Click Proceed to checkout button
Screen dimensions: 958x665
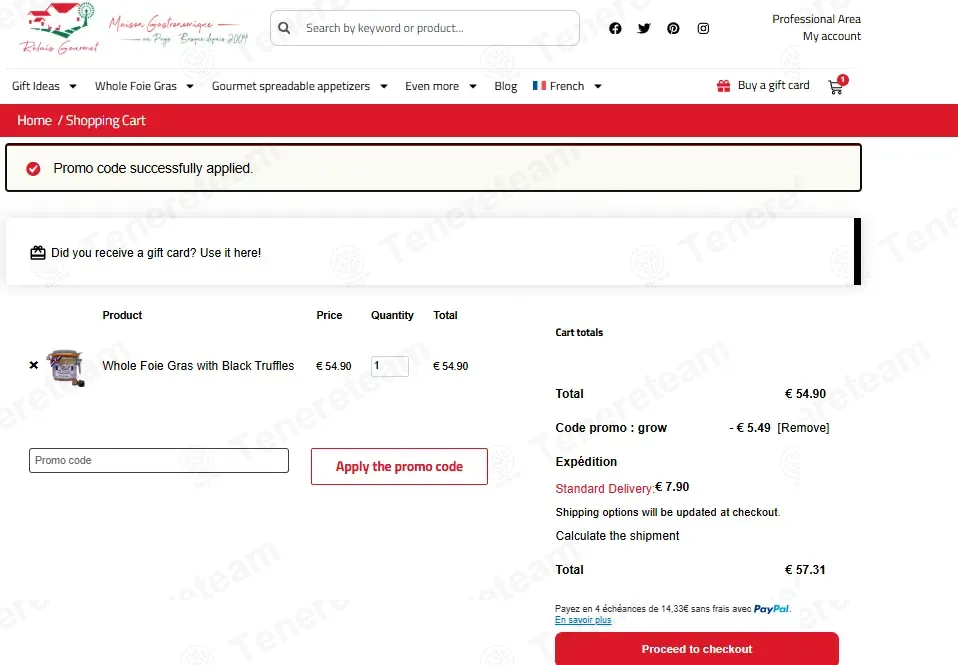[x=697, y=648]
